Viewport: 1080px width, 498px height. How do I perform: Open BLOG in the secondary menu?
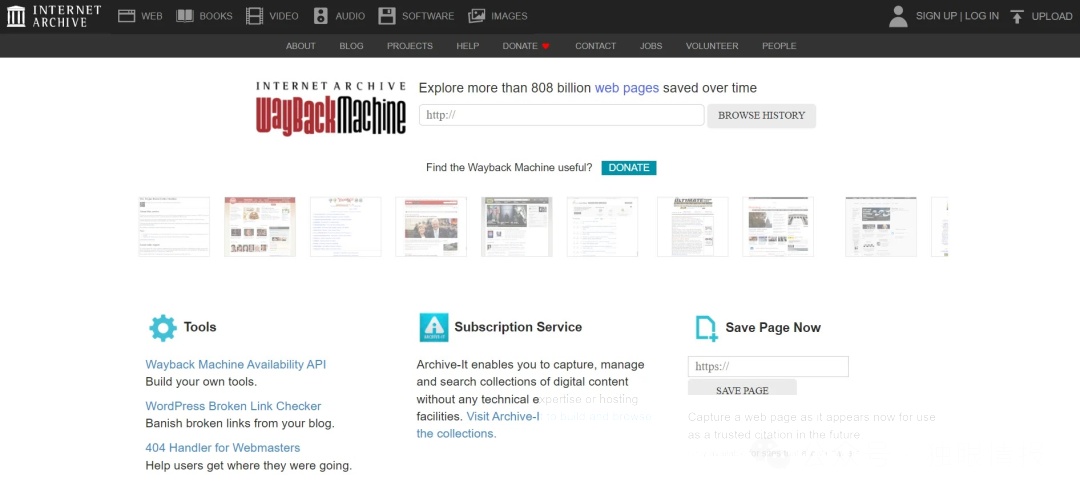click(x=351, y=46)
